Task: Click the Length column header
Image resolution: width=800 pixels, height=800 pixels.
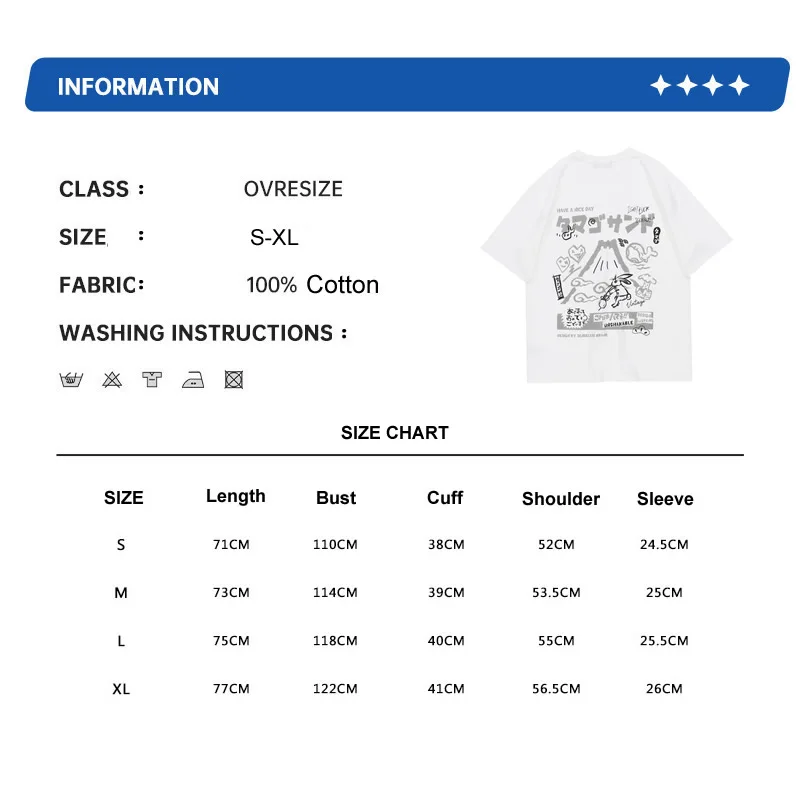Action: 236,496
